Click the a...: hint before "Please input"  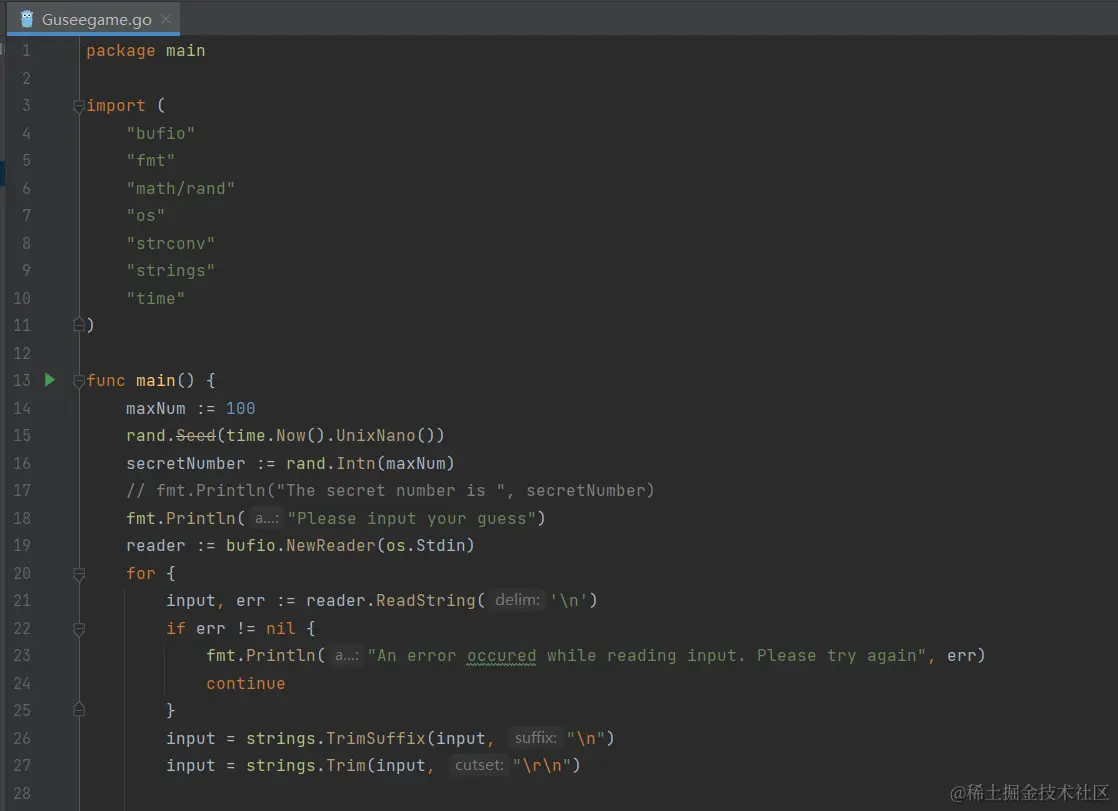point(267,519)
